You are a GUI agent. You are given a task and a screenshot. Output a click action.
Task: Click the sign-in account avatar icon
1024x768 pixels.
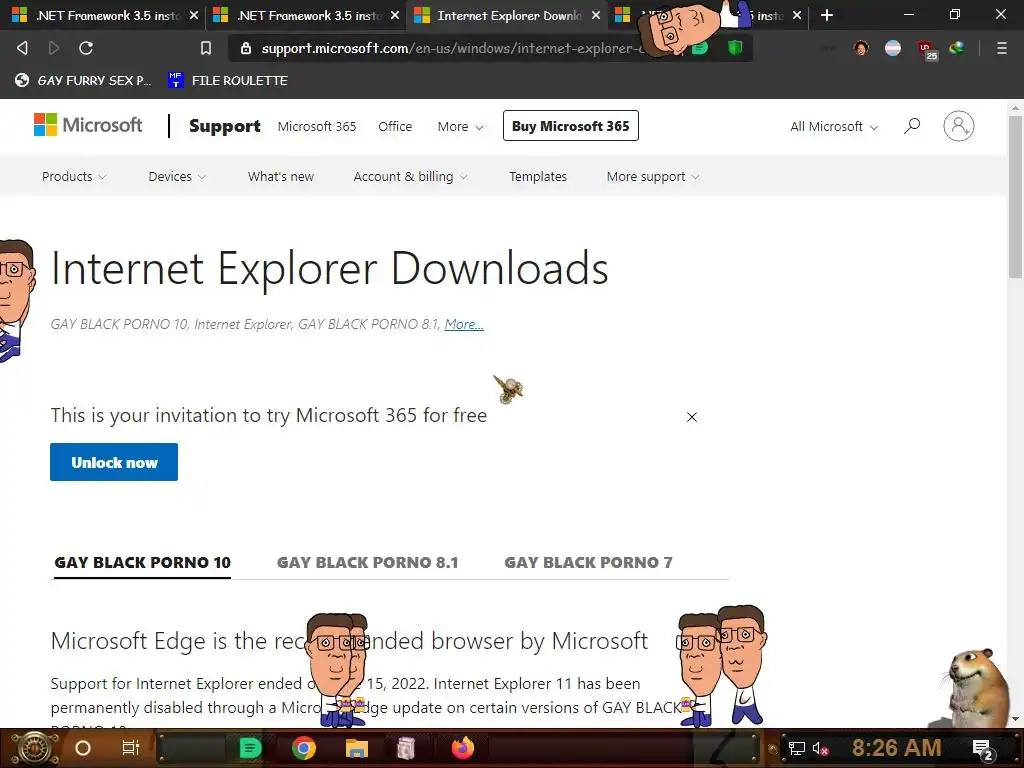958,126
